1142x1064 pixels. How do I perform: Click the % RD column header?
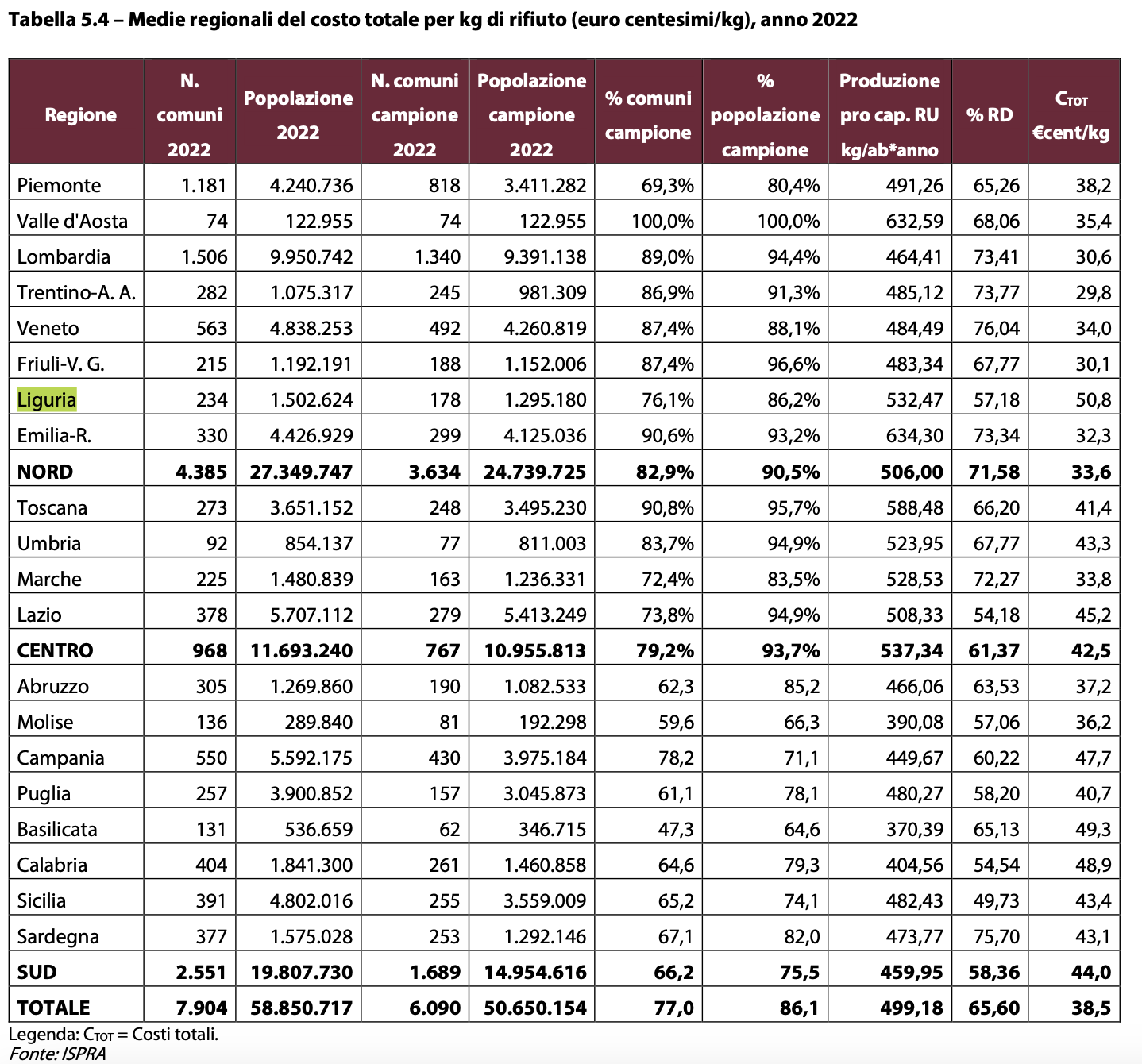click(x=990, y=115)
